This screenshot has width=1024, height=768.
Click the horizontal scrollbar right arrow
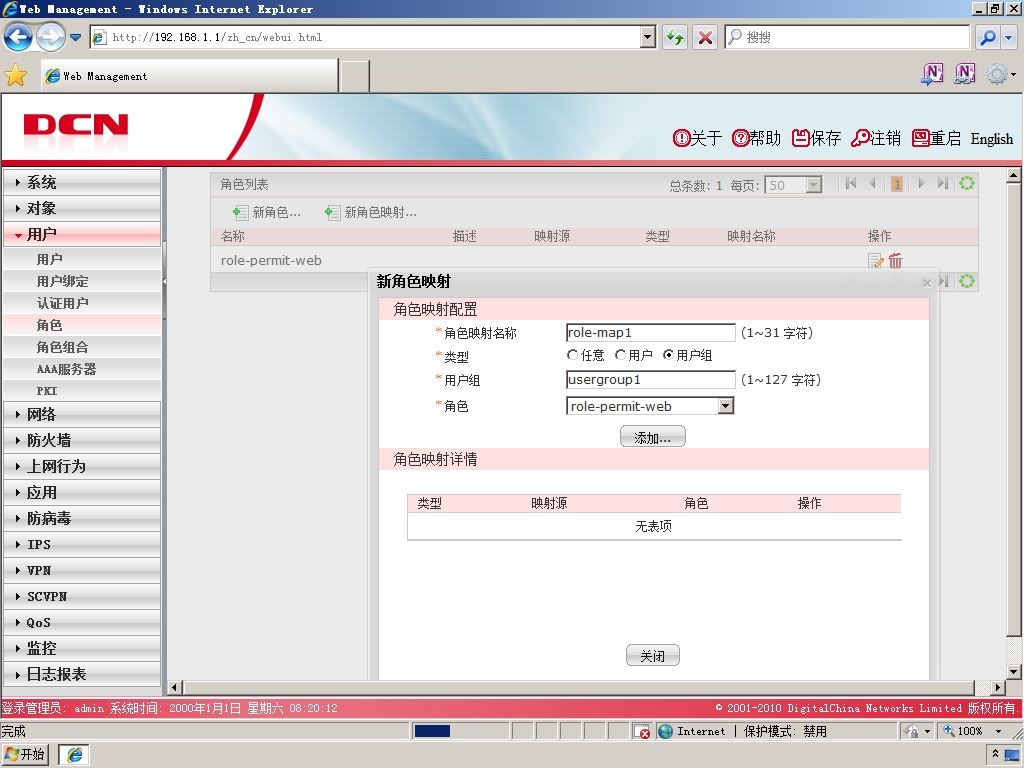point(997,687)
